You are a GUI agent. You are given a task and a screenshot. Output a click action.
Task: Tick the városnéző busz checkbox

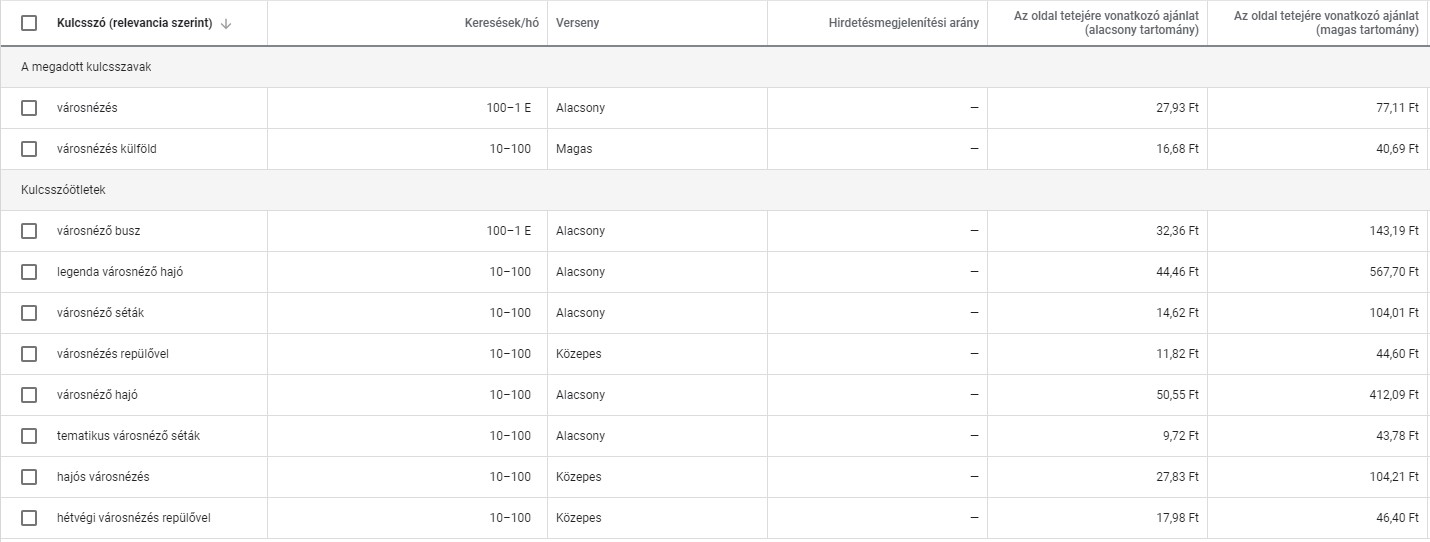click(x=29, y=231)
